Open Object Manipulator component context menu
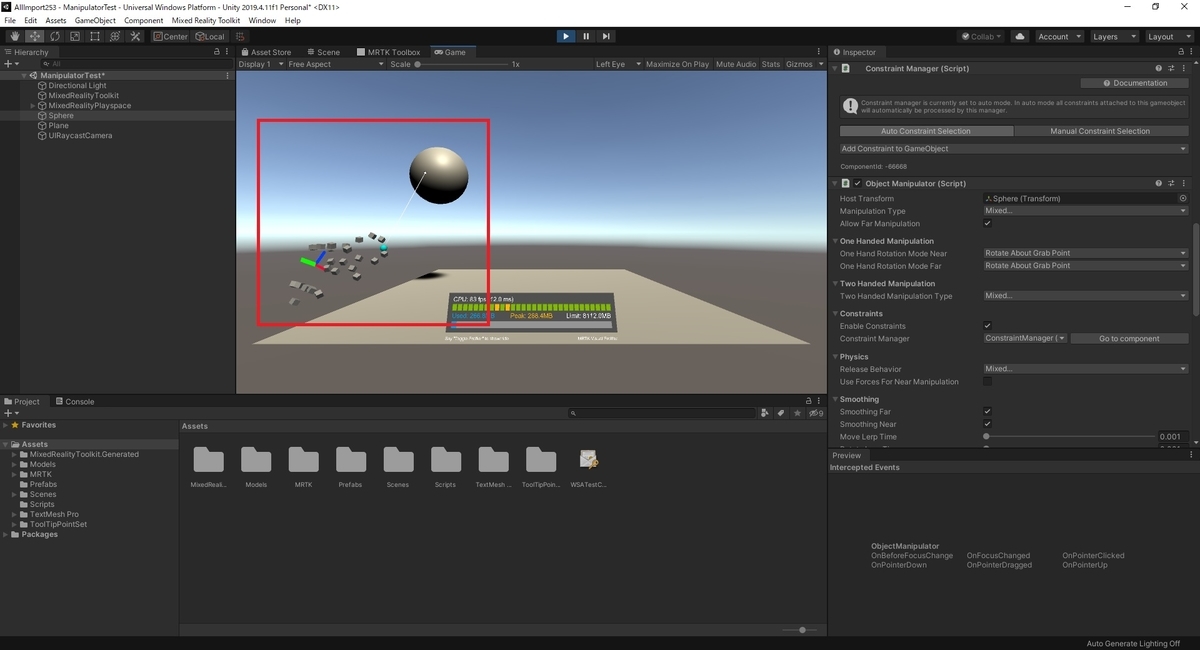Viewport: 1200px width, 650px height. pos(1183,184)
